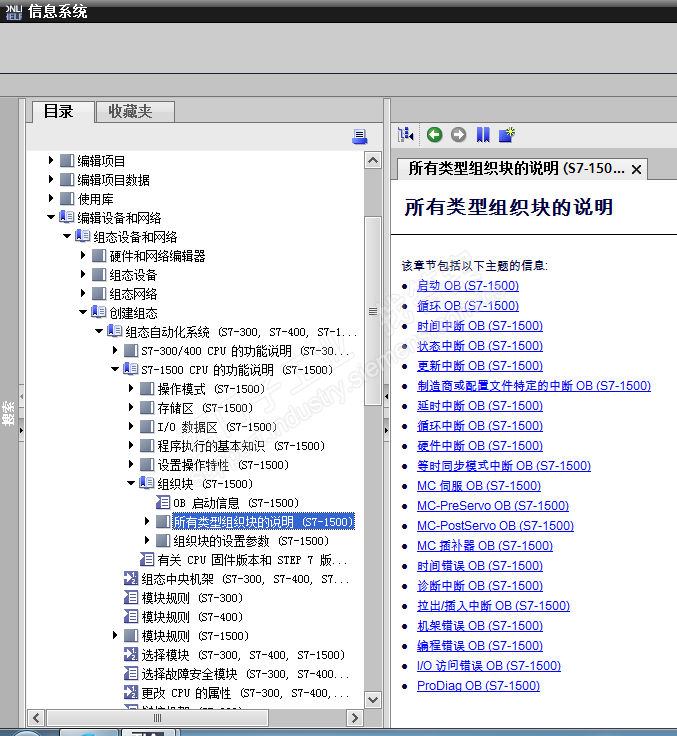The image size is (677, 736).
Task: Select the 所有类型组织块的说明 (S7-1500) tree item
Action: click(x=263, y=521)
